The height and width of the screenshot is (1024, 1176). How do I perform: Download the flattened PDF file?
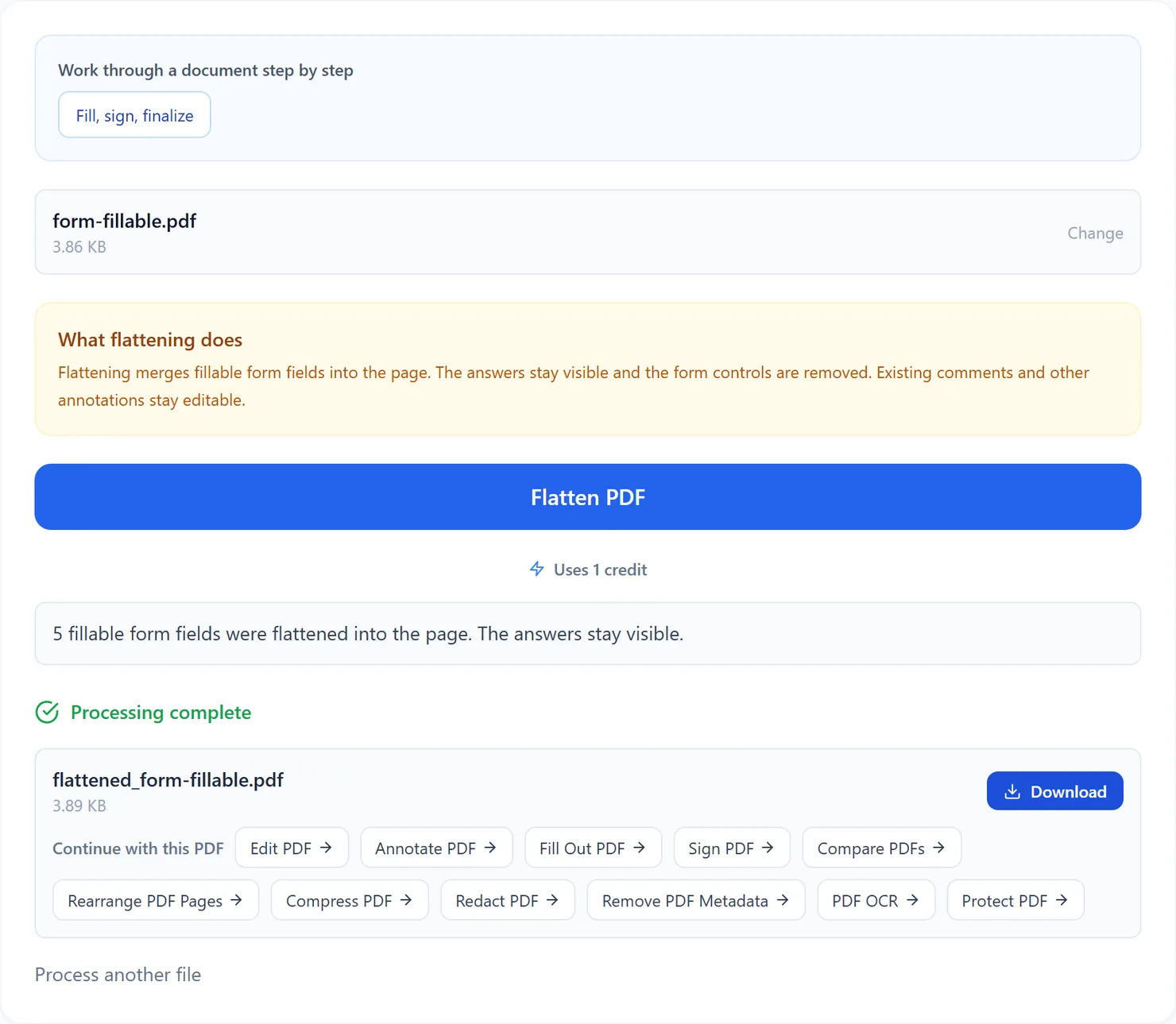pos(1054,791)
